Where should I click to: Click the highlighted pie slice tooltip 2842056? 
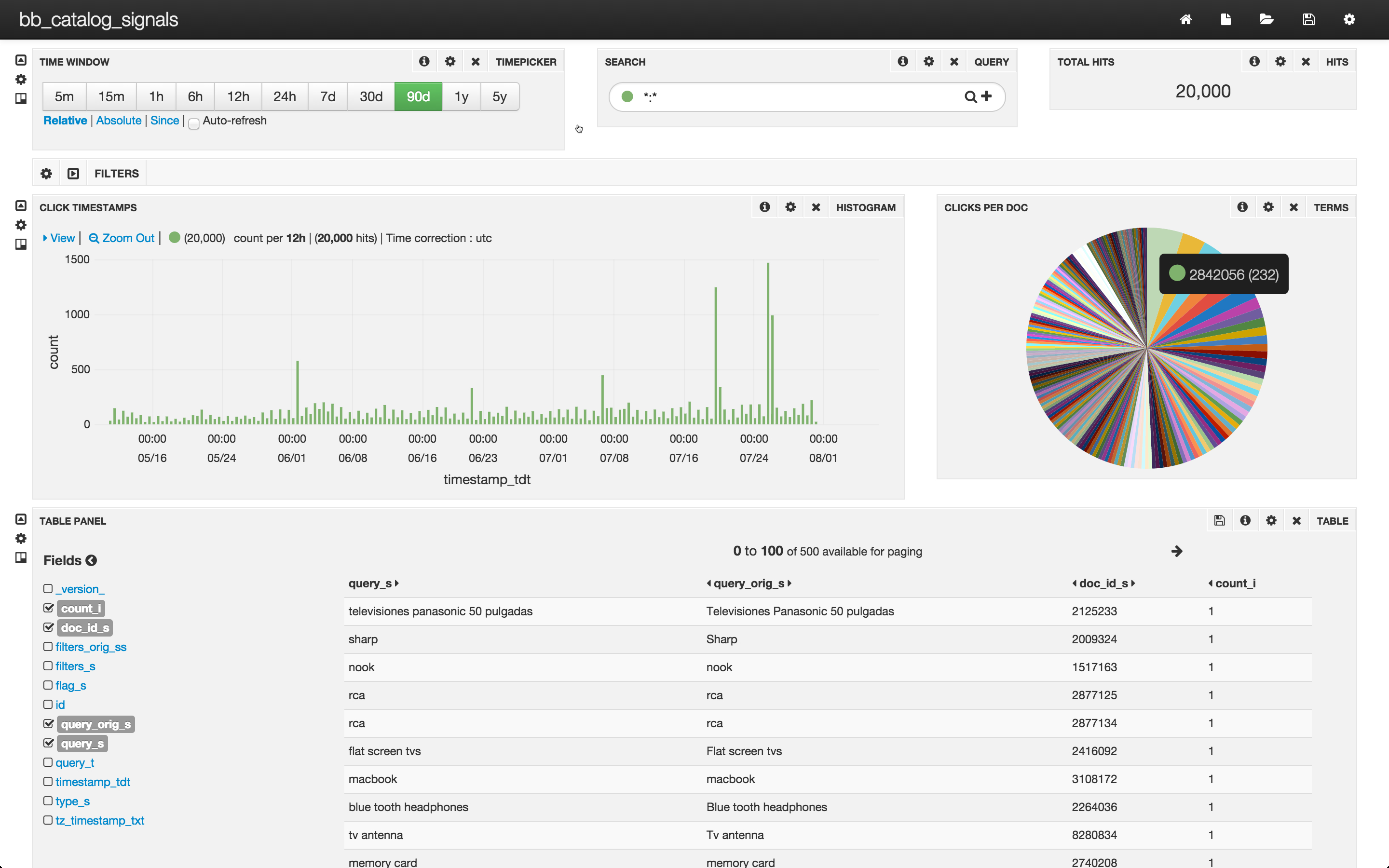pos(1223,273)
